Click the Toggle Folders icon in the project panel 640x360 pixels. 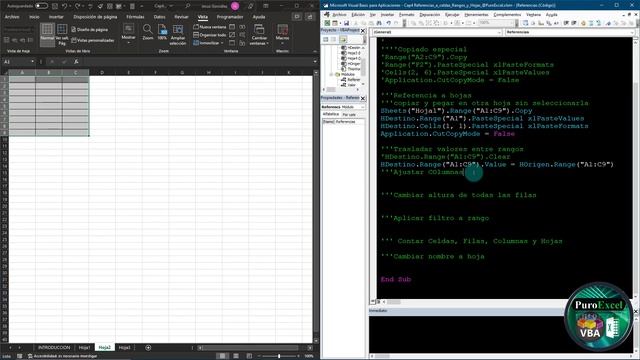pos(343,40)
